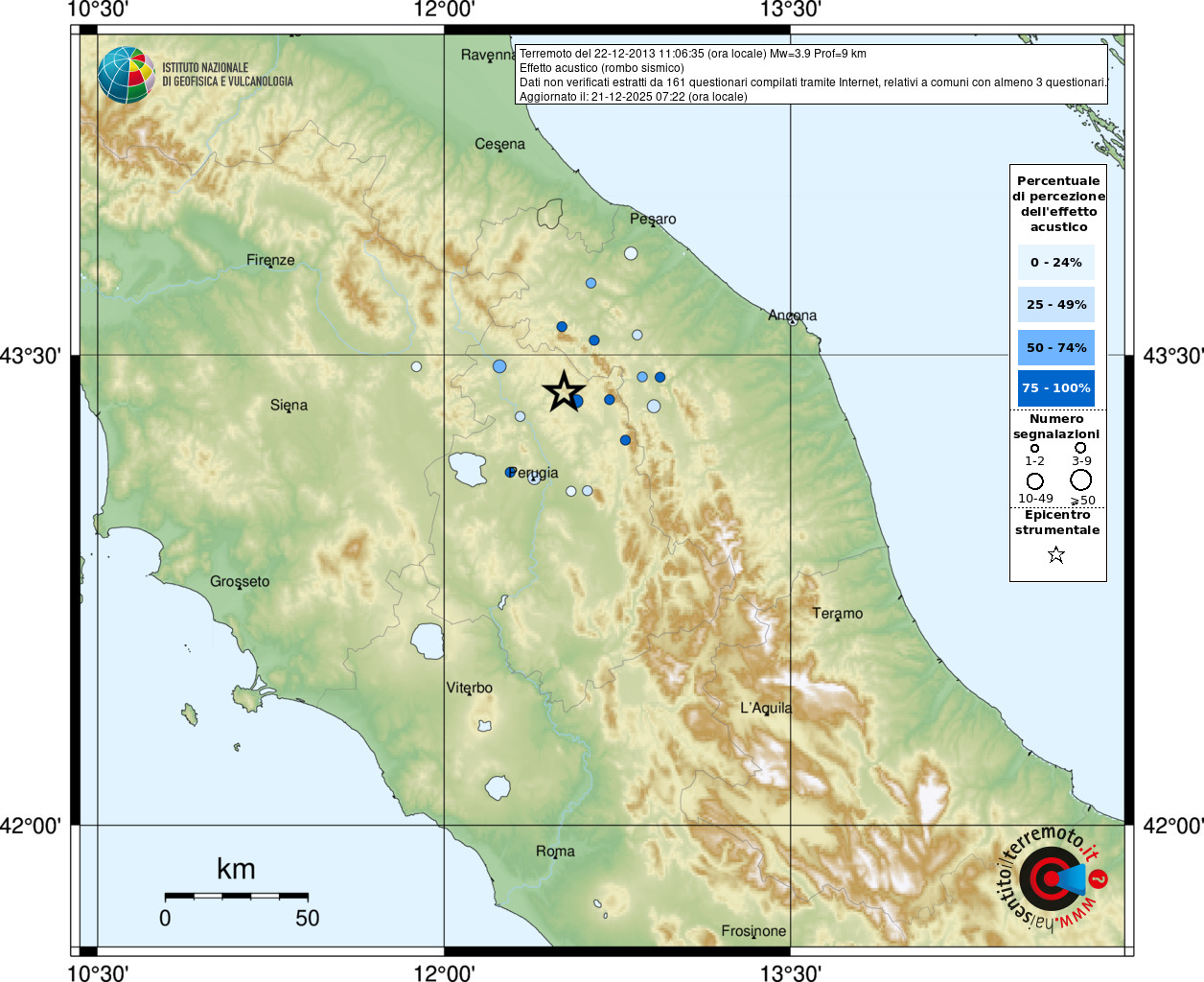Image resolution: width=1204 pixels, height=982 pixels.
Task: Click the Grosseto city label
Action: click(x=240, y=581)
